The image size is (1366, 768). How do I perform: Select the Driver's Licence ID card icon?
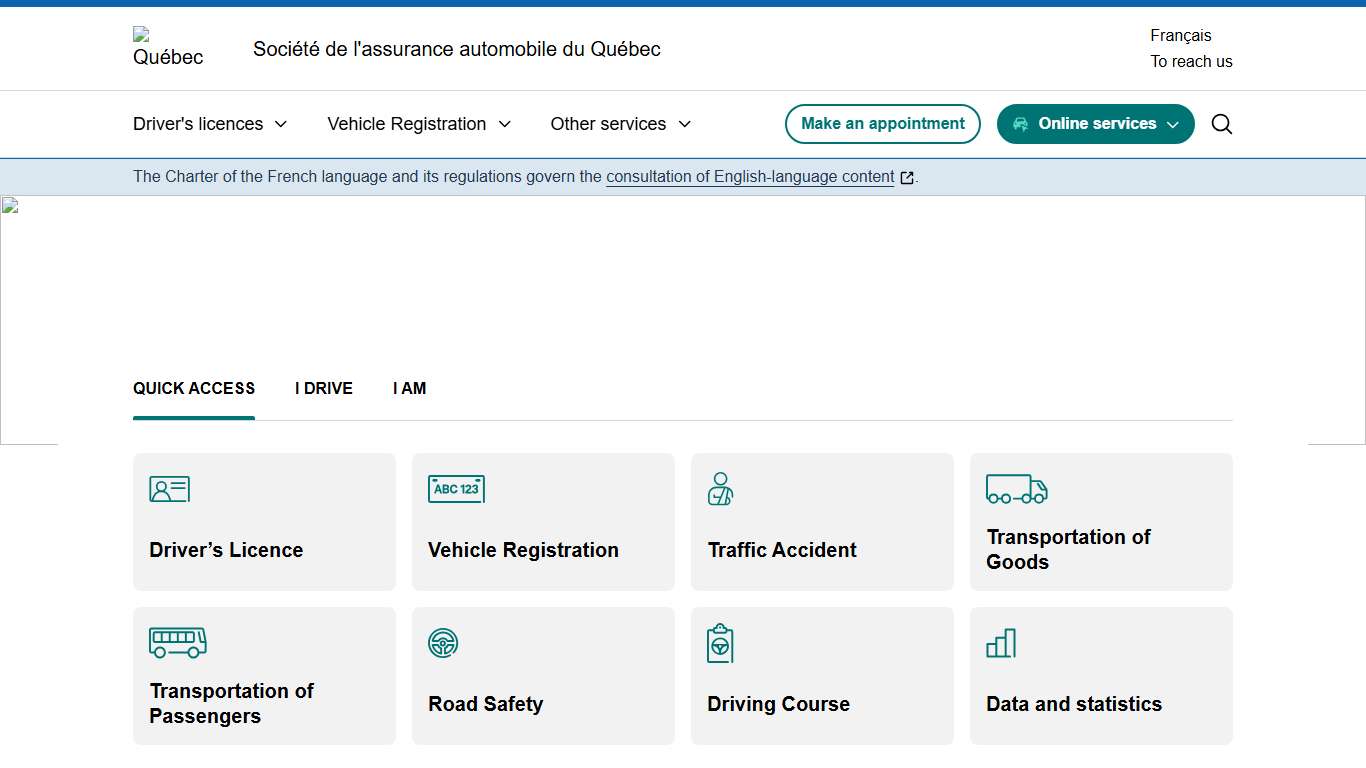coord(169,489)
